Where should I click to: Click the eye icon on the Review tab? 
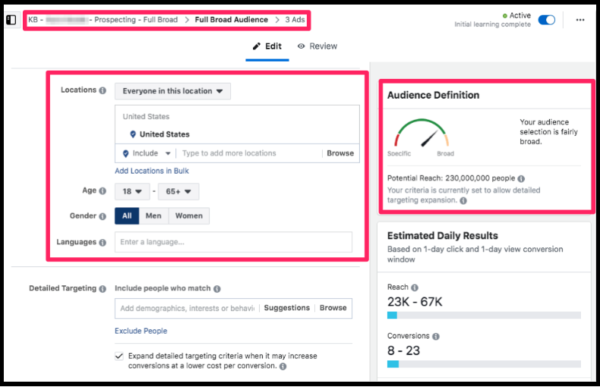coord(301,46)
